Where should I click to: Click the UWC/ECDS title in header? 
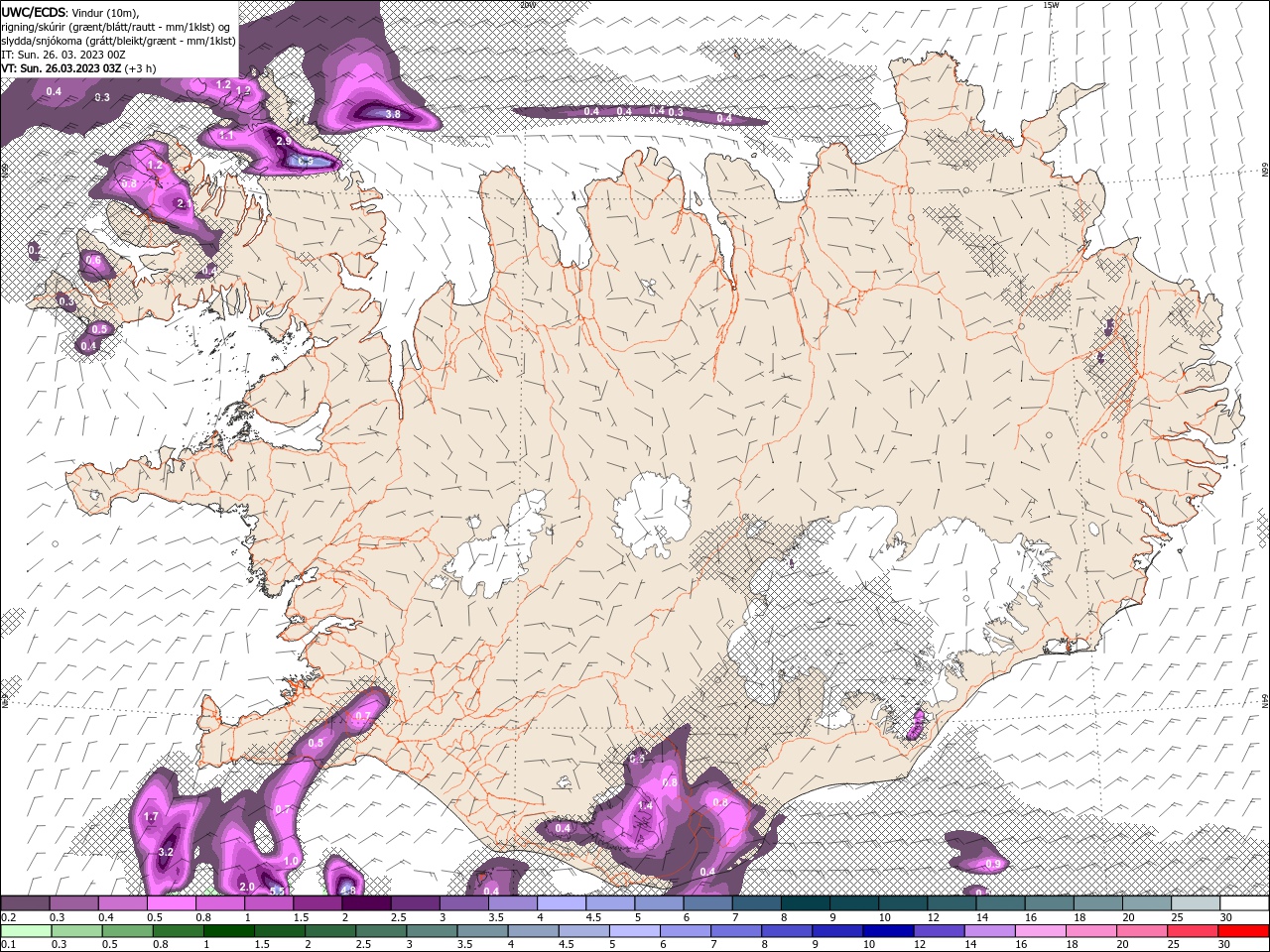pyautogui.click(x=34, y=12)
